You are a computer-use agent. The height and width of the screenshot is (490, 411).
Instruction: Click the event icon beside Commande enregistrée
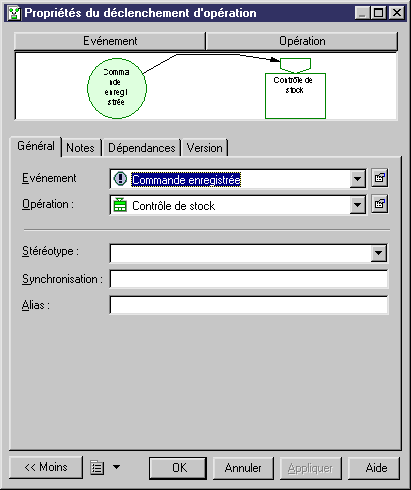[x=120, y=179]
